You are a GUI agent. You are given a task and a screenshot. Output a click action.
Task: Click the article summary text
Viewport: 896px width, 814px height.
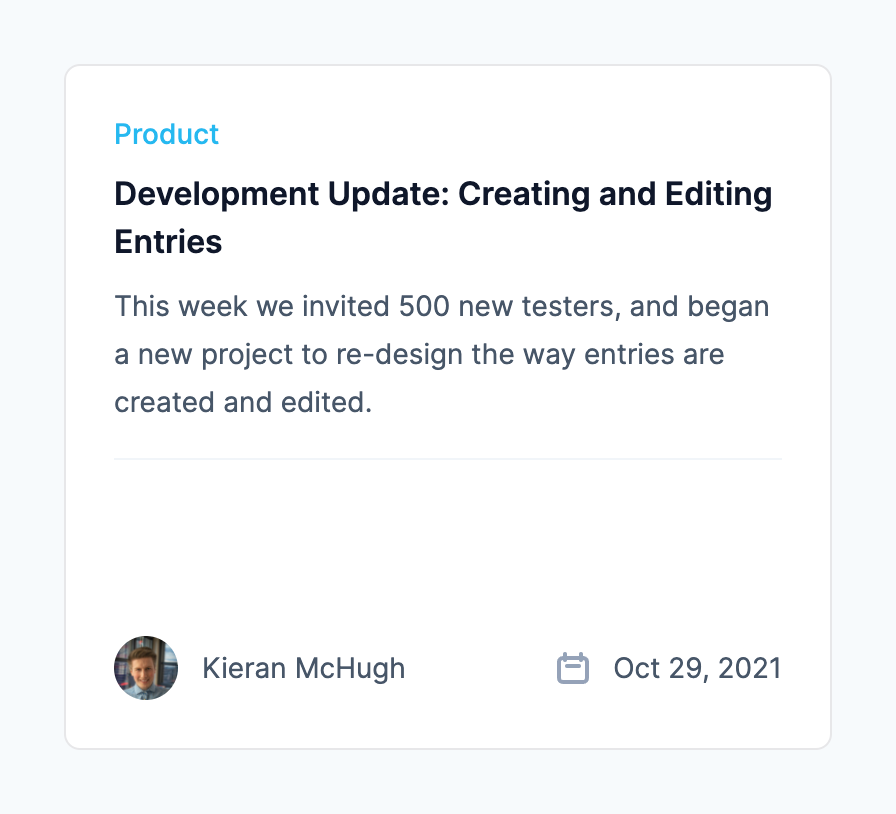tap(440, 354)
